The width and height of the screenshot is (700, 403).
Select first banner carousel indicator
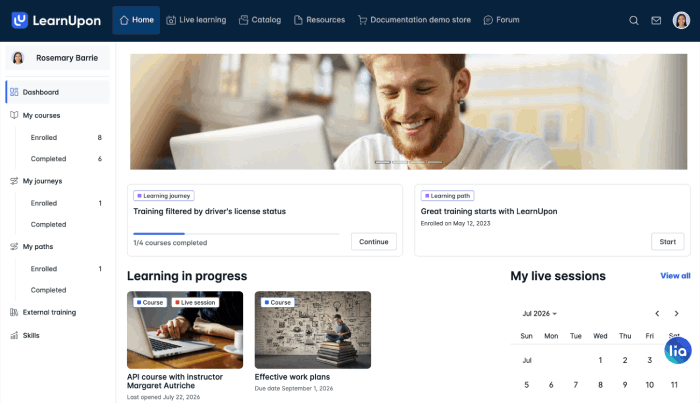pyautogui.click(x=383, y=162)
